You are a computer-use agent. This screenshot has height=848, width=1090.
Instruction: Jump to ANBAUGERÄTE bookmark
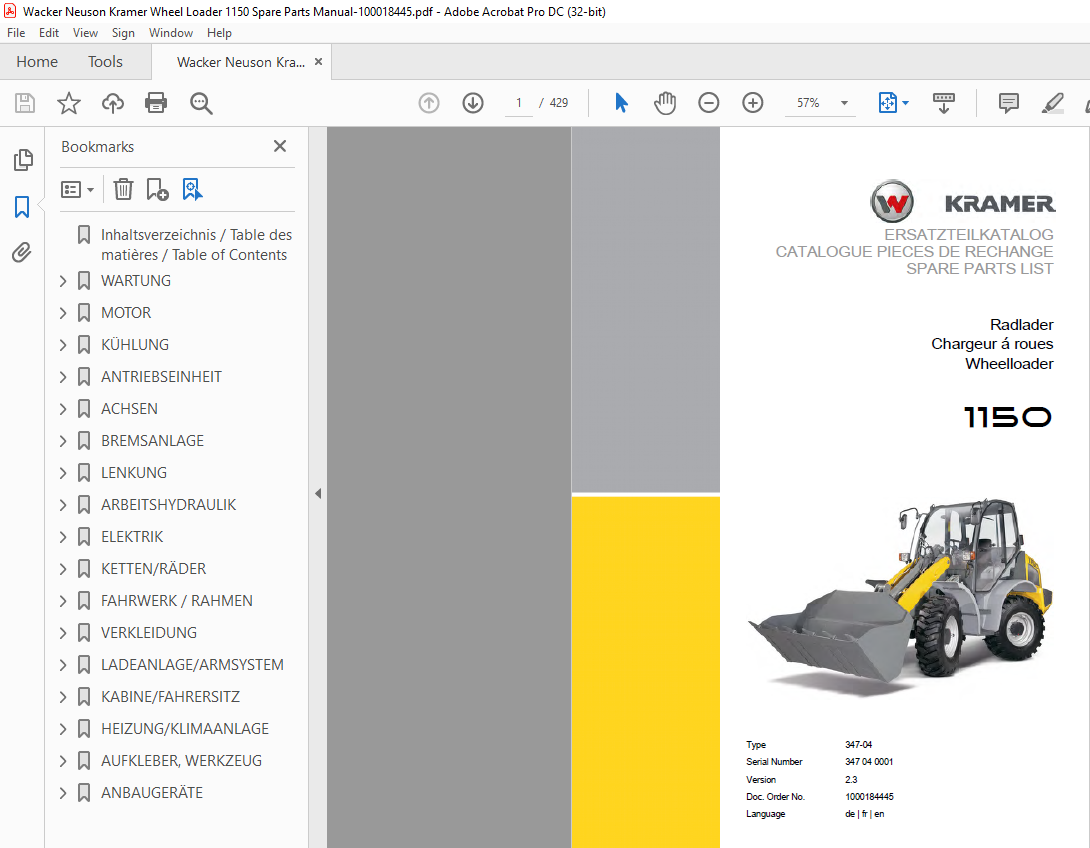(x=152, y=792)
